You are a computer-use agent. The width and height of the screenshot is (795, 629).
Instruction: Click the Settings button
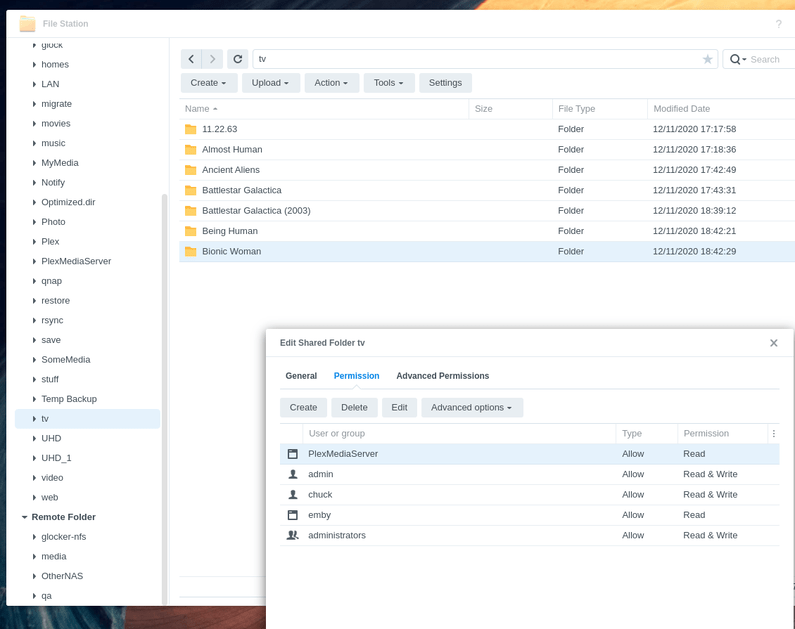point(445,83)
